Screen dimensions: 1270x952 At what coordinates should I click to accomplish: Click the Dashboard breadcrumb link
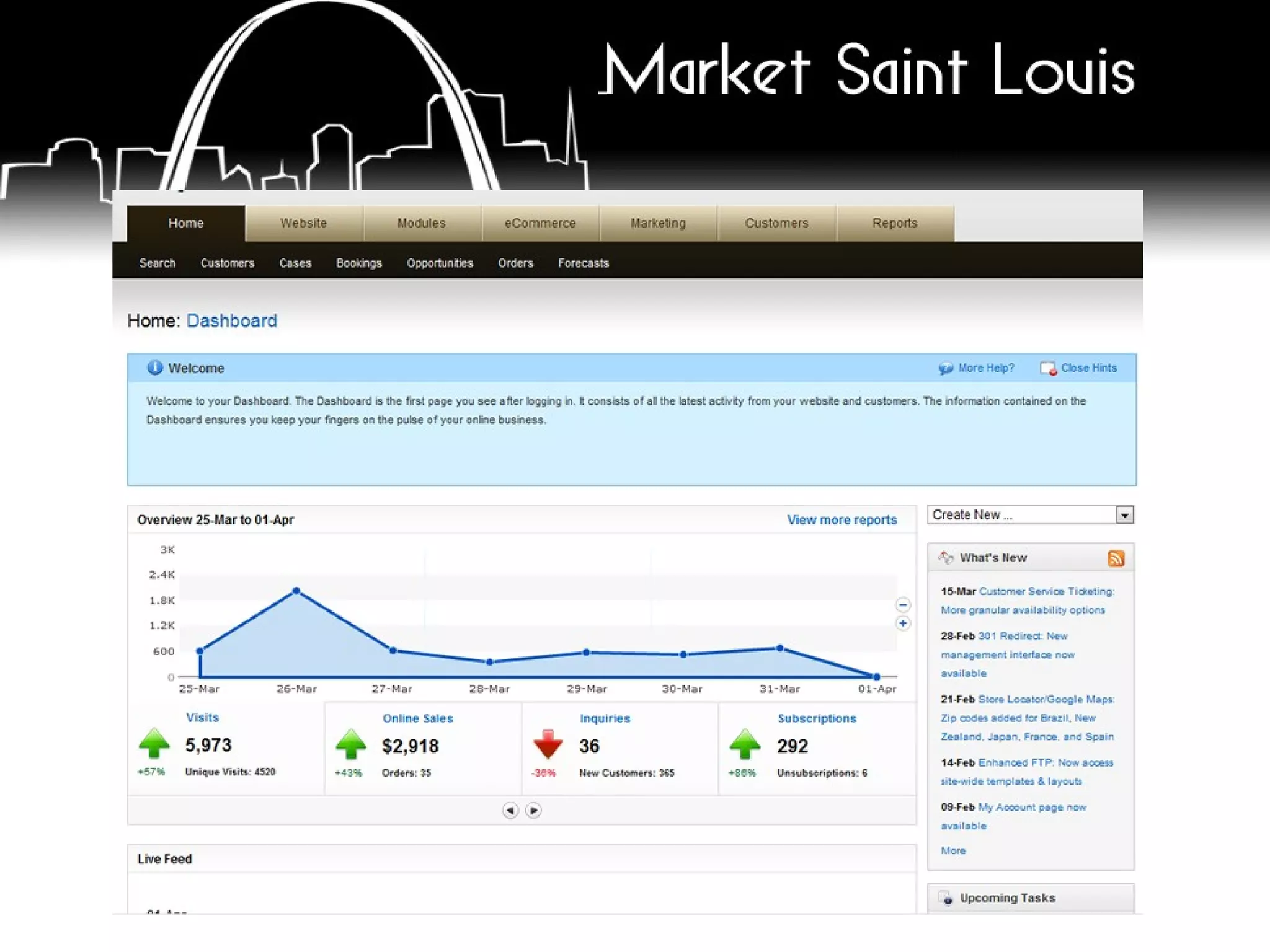click(x=231, y=320)
